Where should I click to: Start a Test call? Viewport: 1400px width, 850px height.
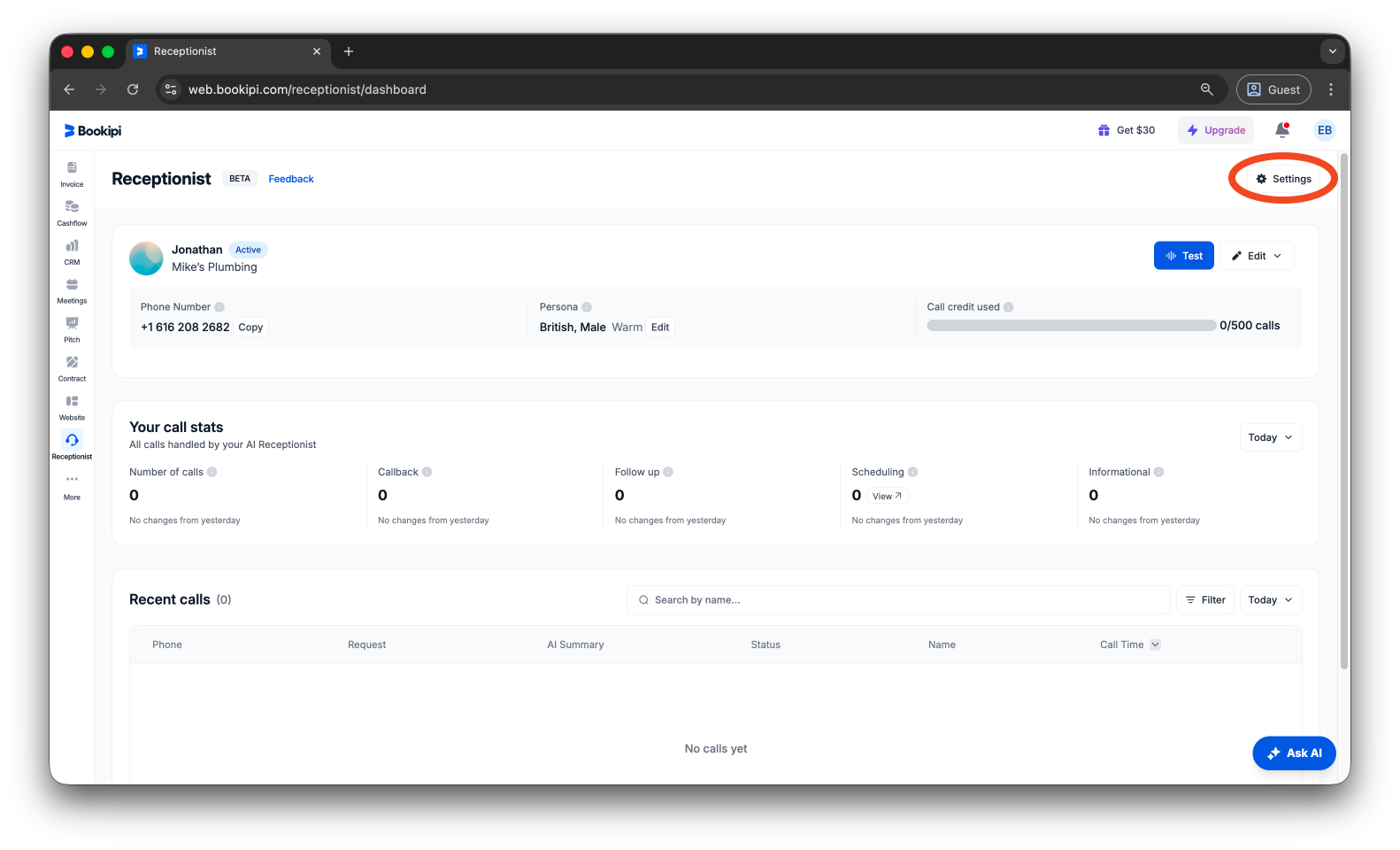1184,256
